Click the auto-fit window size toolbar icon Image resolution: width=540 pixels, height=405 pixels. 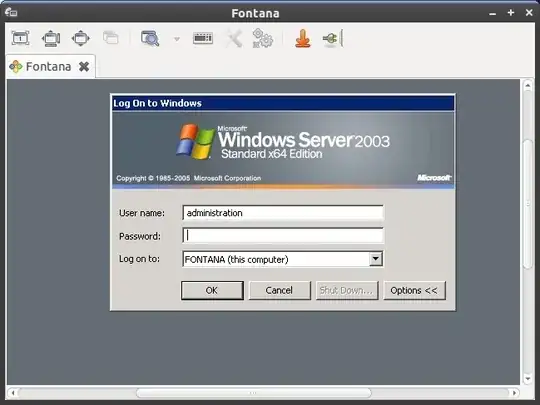pyautogui.click(x=20, y=38)
